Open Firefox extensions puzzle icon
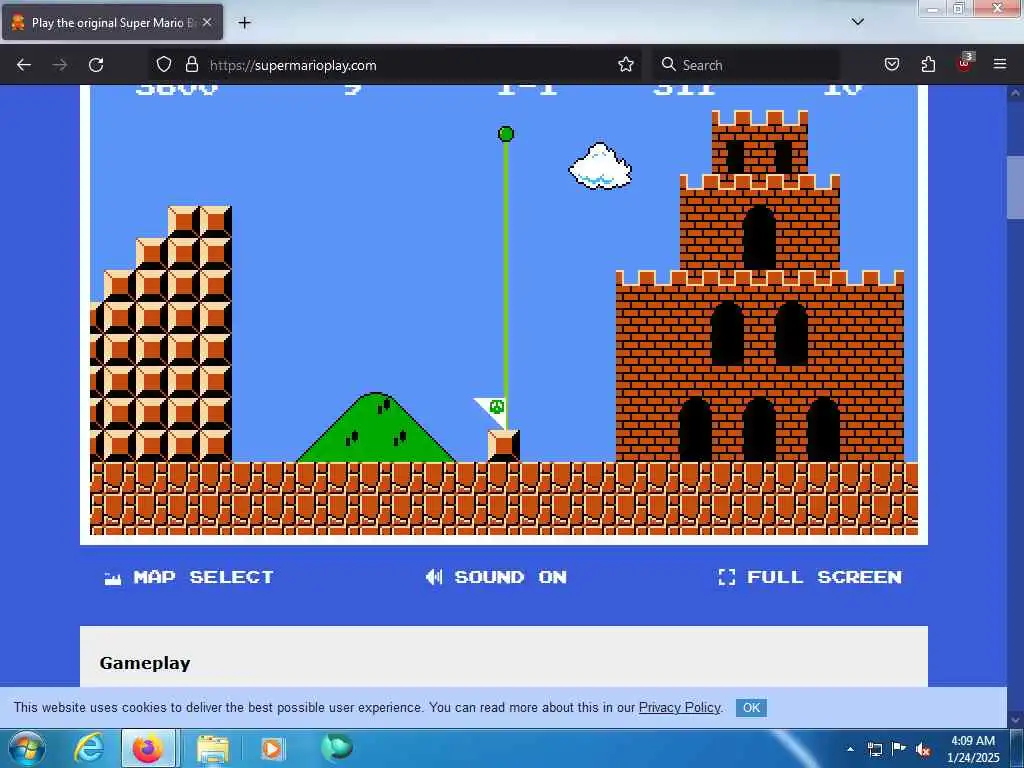This screenshot has height=768, width=1024. 928,65
